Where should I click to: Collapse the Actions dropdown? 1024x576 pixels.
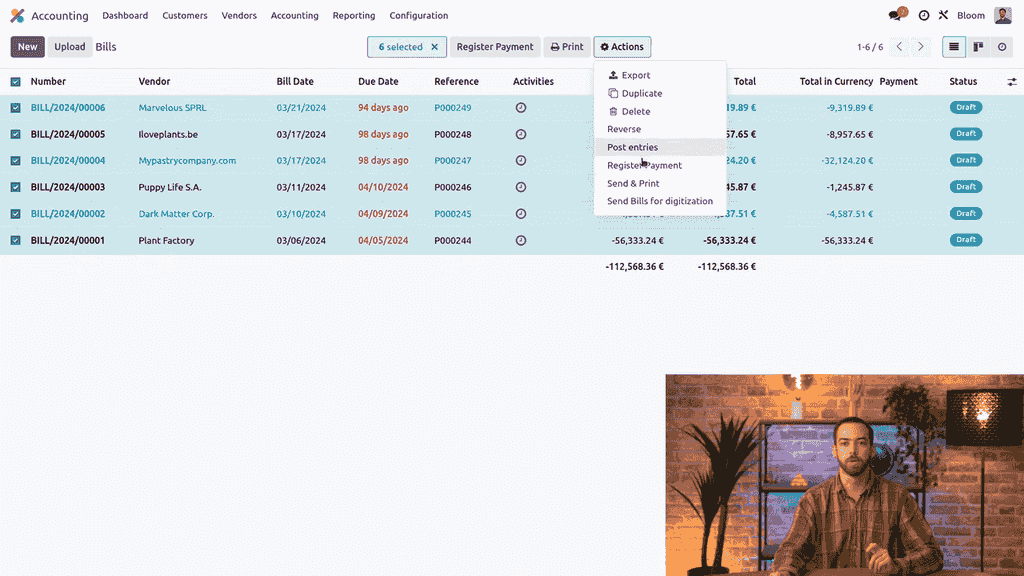(x=622, y=47)
